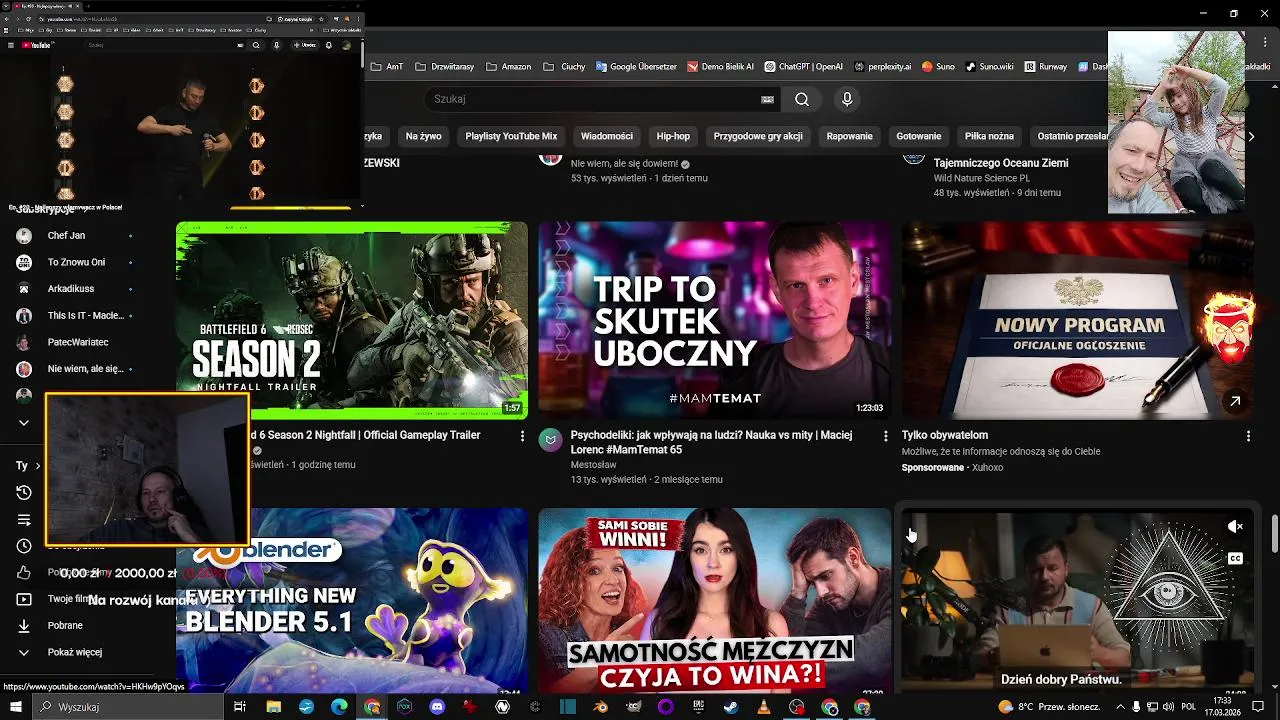
Task: Open VLC from the Windows taskbar
Action: (x=764, y=707)
